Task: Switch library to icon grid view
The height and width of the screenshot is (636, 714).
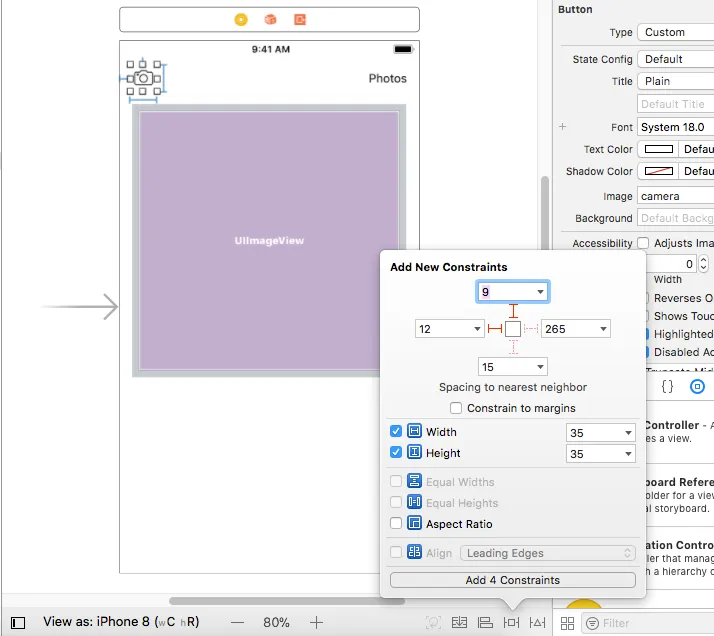Action: [567, 623]
